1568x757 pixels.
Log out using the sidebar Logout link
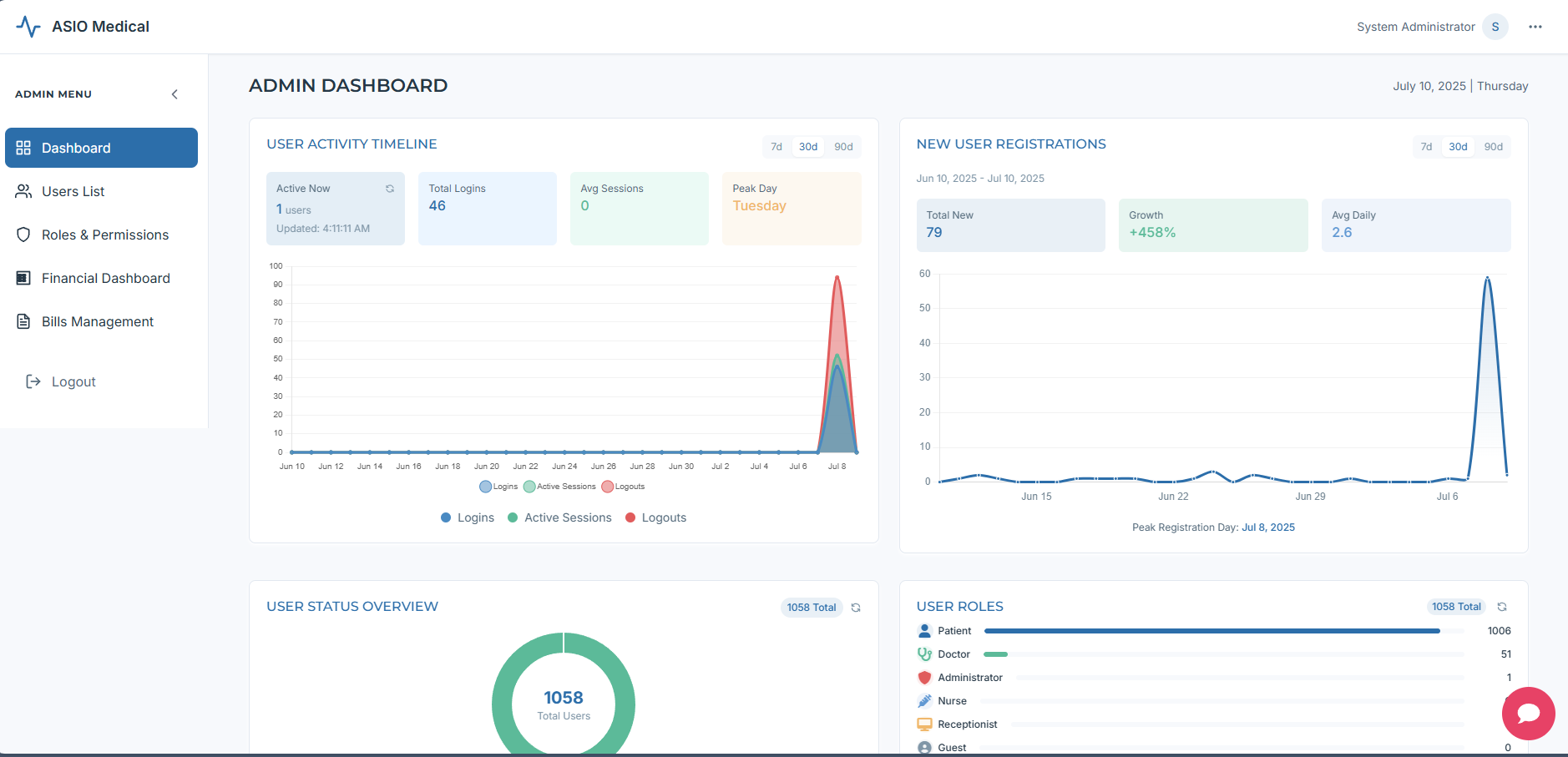(73, 381)
